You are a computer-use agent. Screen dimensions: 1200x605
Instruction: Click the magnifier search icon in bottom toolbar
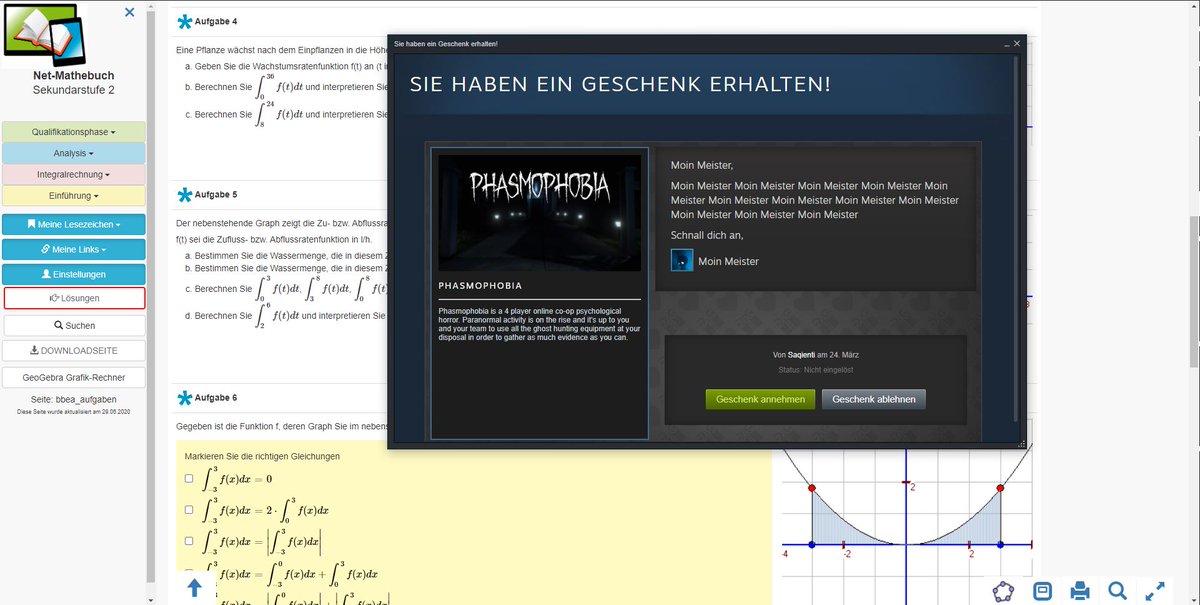[1117, 590]
